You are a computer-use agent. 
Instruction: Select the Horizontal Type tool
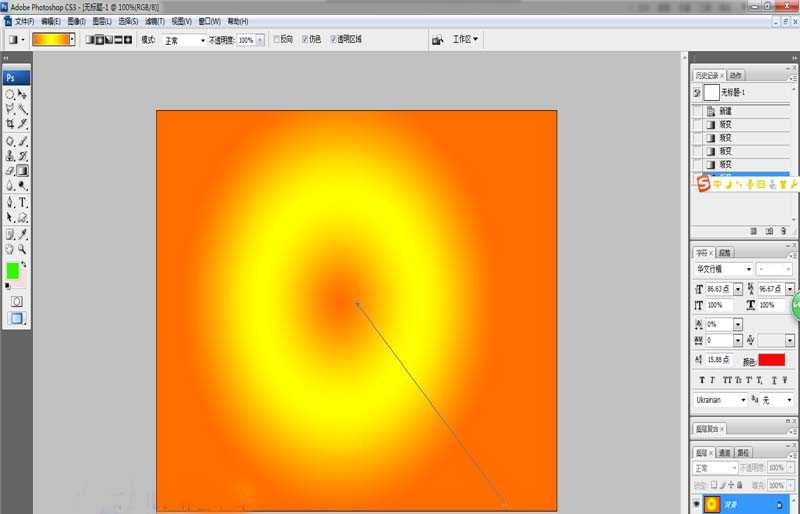(x=22, y=201)
